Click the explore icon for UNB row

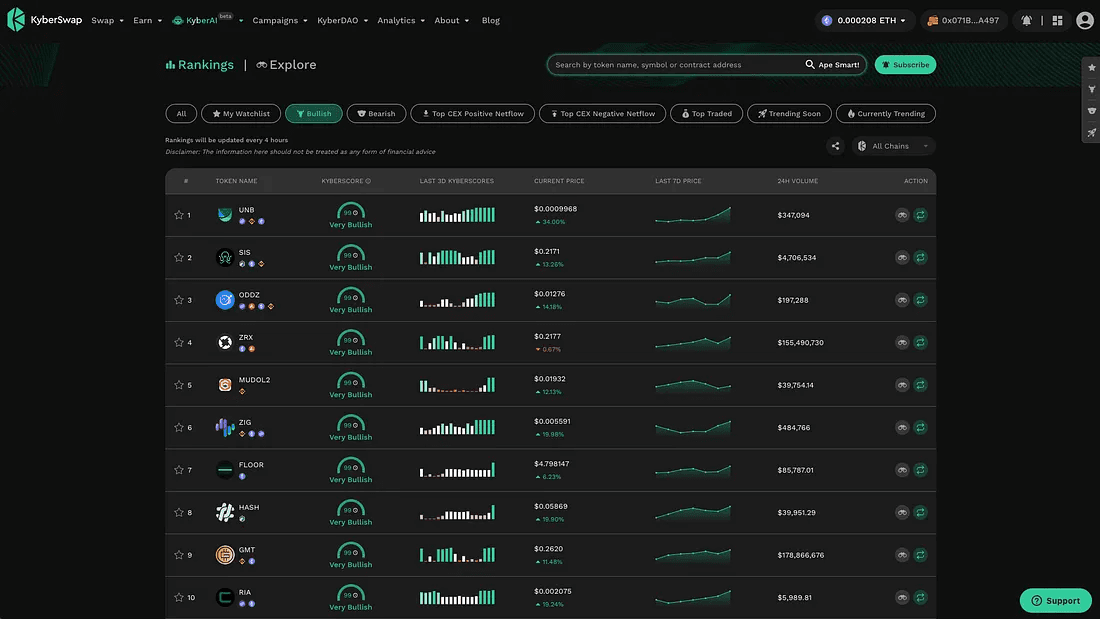click(902, 215)
